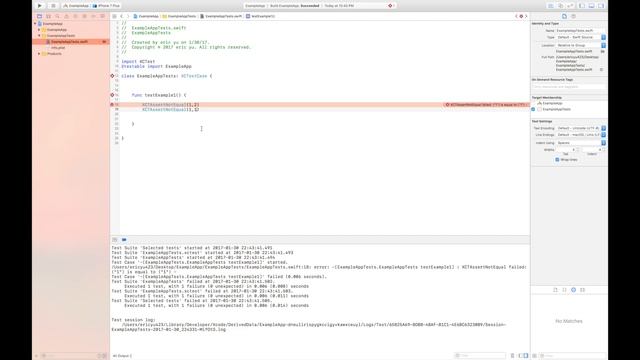Show the Assistant editor
Image resolution: width=640 pixels, height=360 pixels.
pyautogui.click(x=560, y=6)
